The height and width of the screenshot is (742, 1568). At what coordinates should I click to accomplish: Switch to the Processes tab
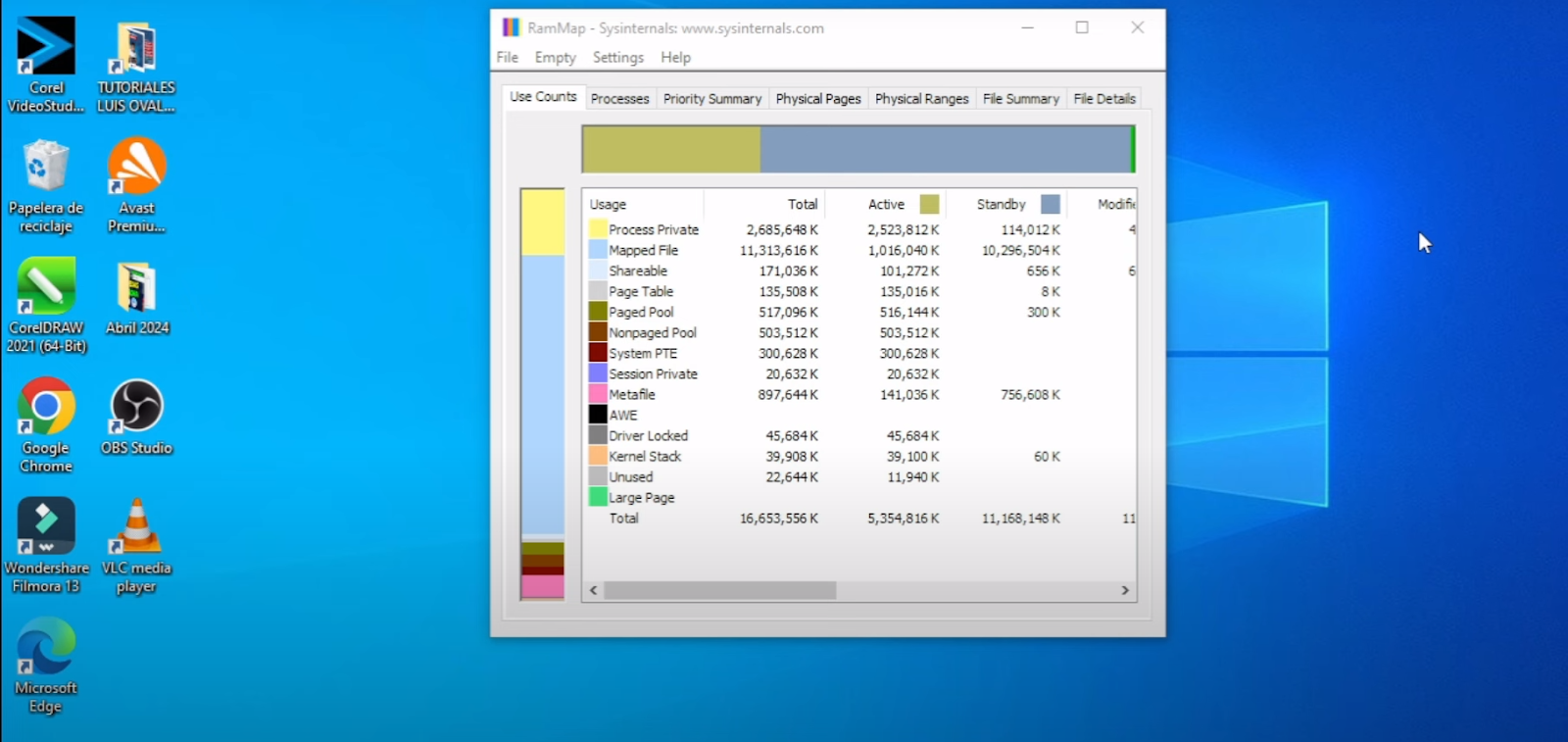tap(620, 99)
